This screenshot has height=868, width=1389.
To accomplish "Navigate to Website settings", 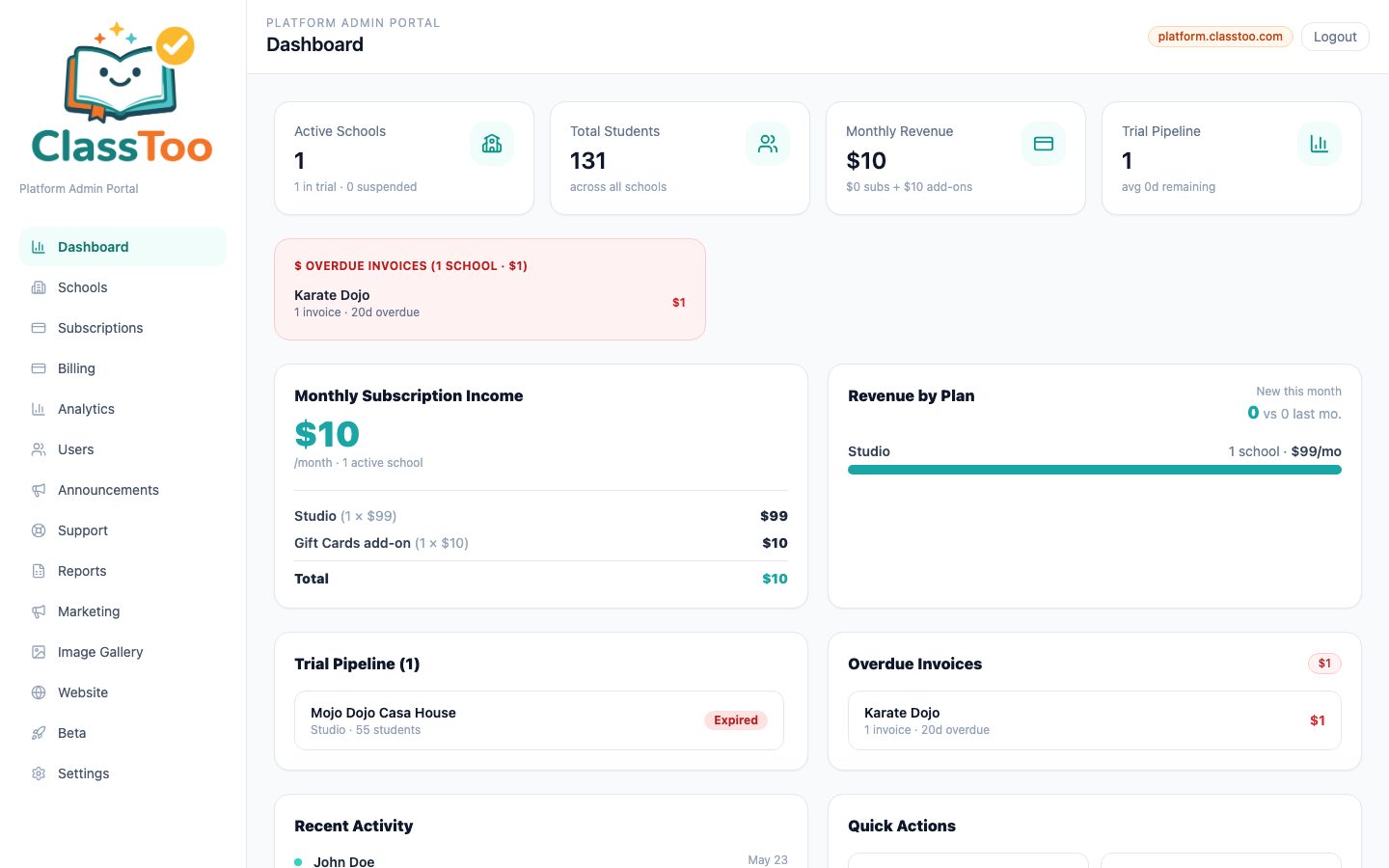I will point(123,692).
